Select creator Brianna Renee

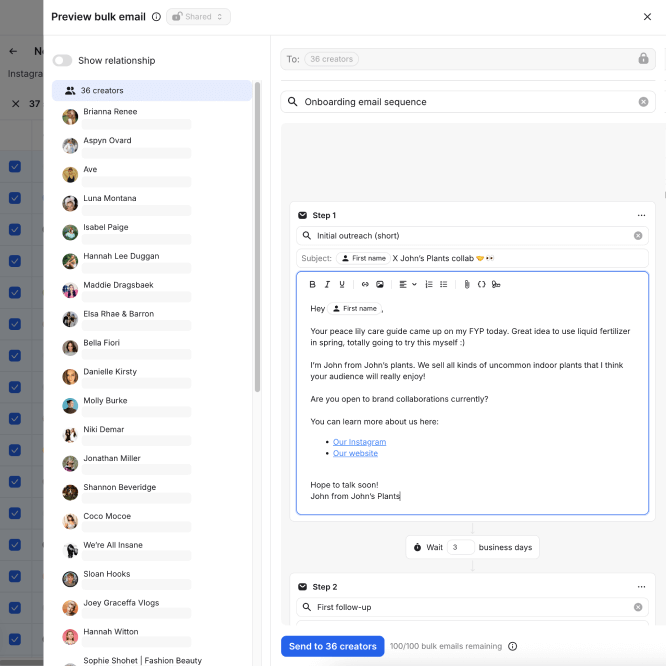pos(152,117)
